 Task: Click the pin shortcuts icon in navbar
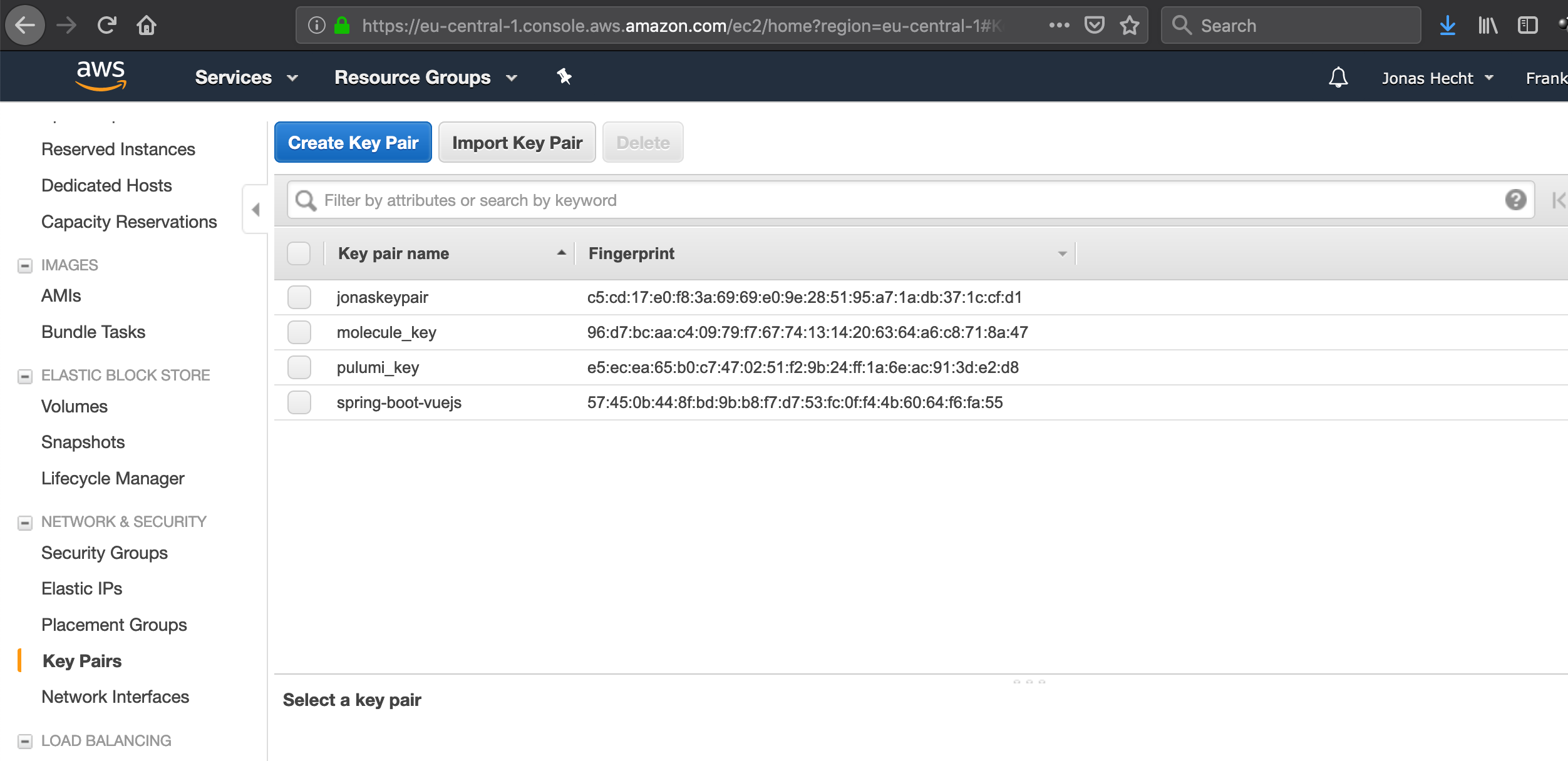pos(564,77)
